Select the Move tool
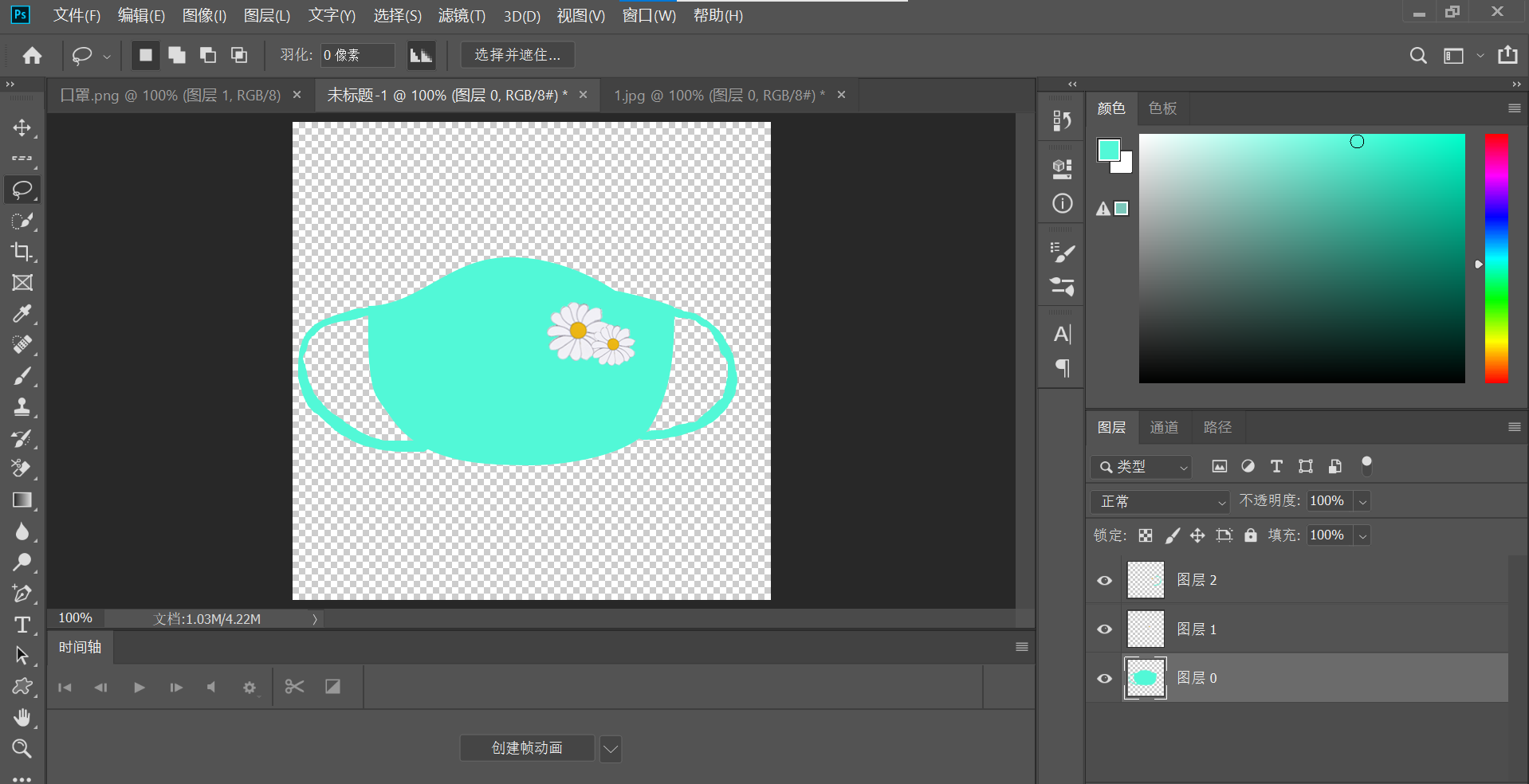1529x784 pixels. (22, 127)
